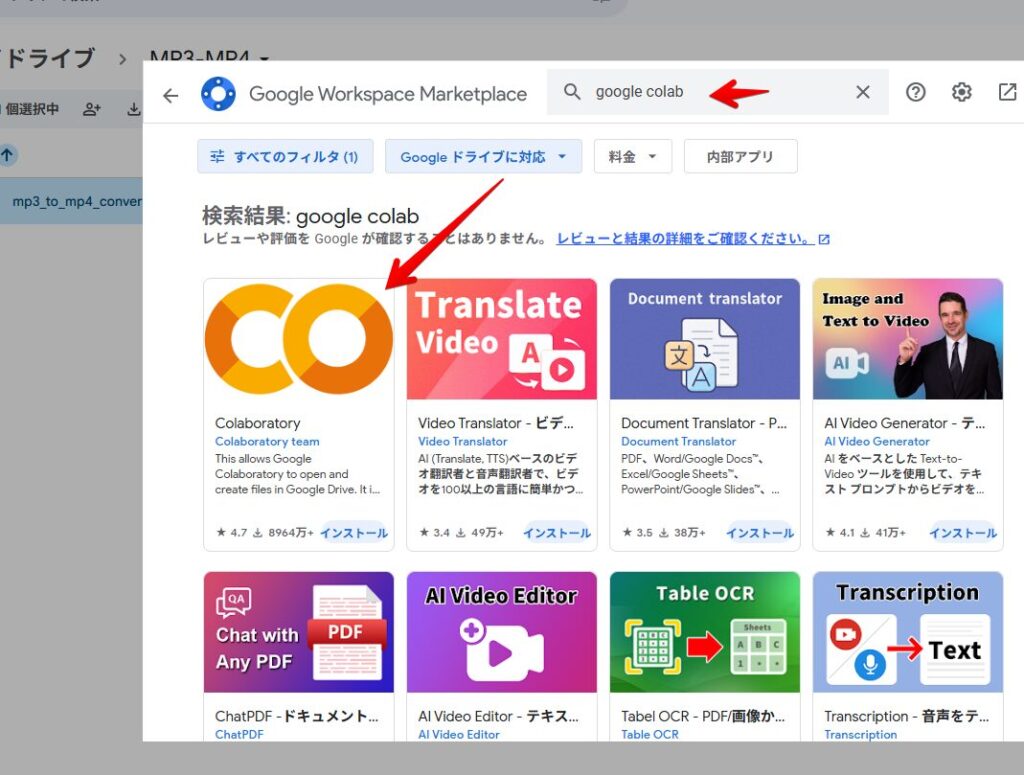1024x775 pixels.
Task: Open the Translate Video app thumbnail
Action: pyautogui.click(x=502, y=339)
